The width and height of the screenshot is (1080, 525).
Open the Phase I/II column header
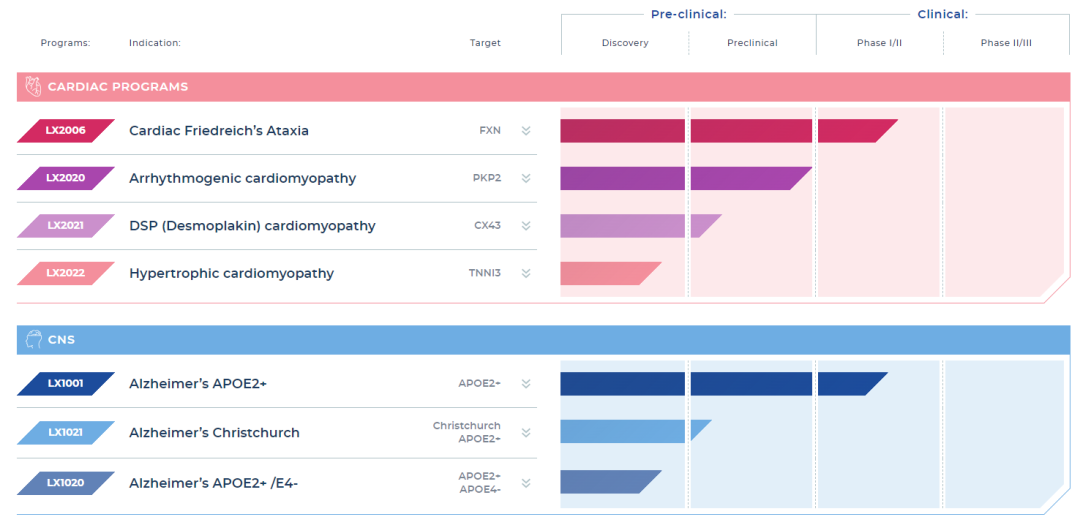879,43
